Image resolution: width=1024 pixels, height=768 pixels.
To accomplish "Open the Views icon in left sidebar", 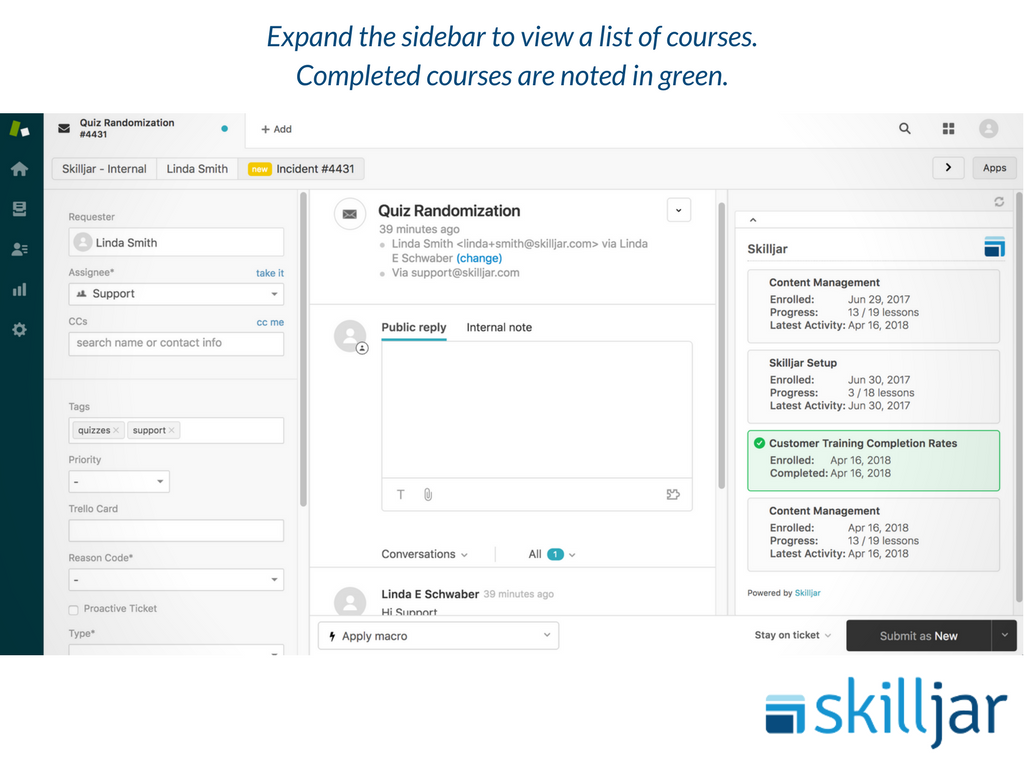I will pyautogui.click(x=19, y=209).
